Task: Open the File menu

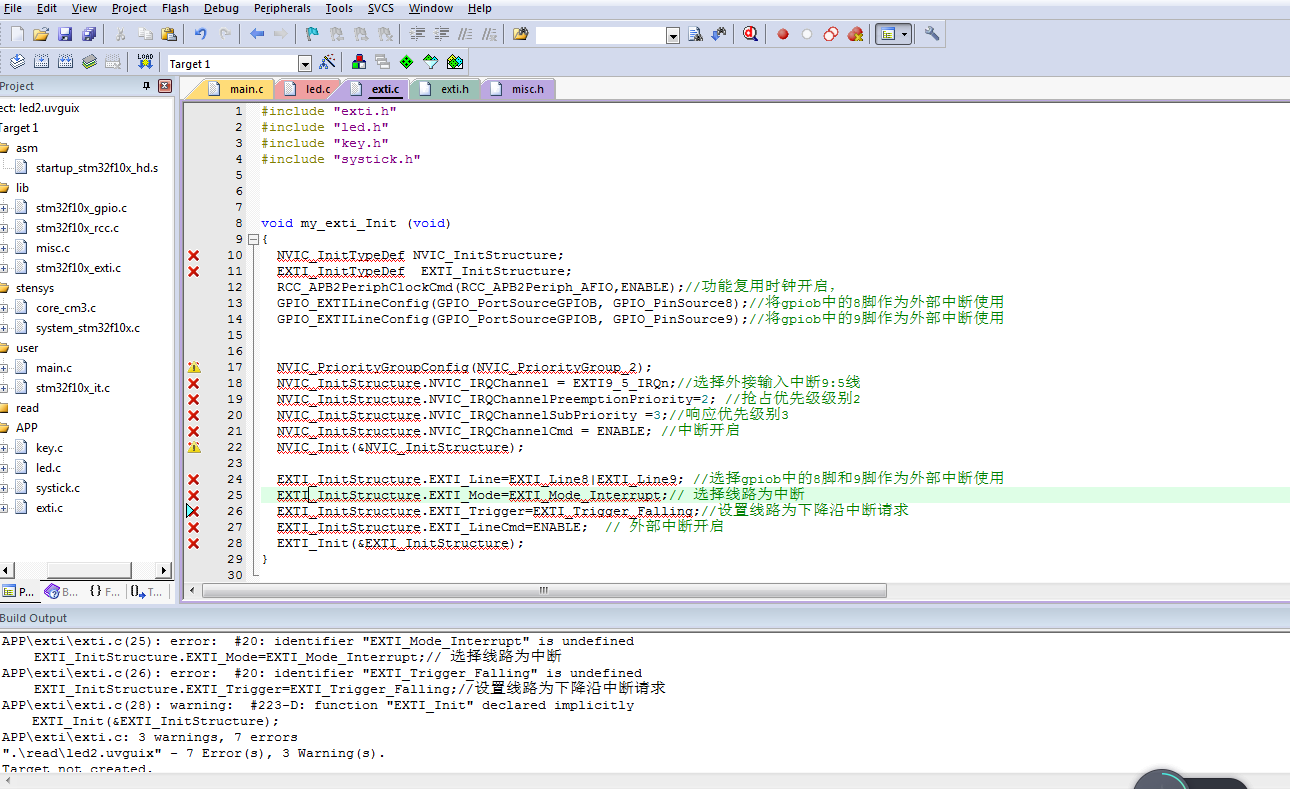Action: (x=13, y=8)
